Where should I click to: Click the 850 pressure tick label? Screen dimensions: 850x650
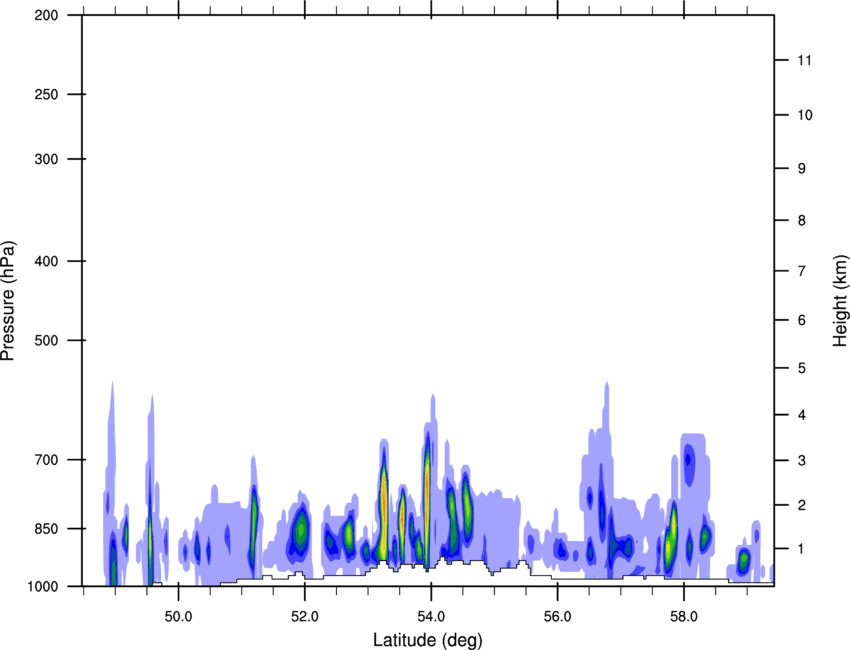[x=46, y=528]
